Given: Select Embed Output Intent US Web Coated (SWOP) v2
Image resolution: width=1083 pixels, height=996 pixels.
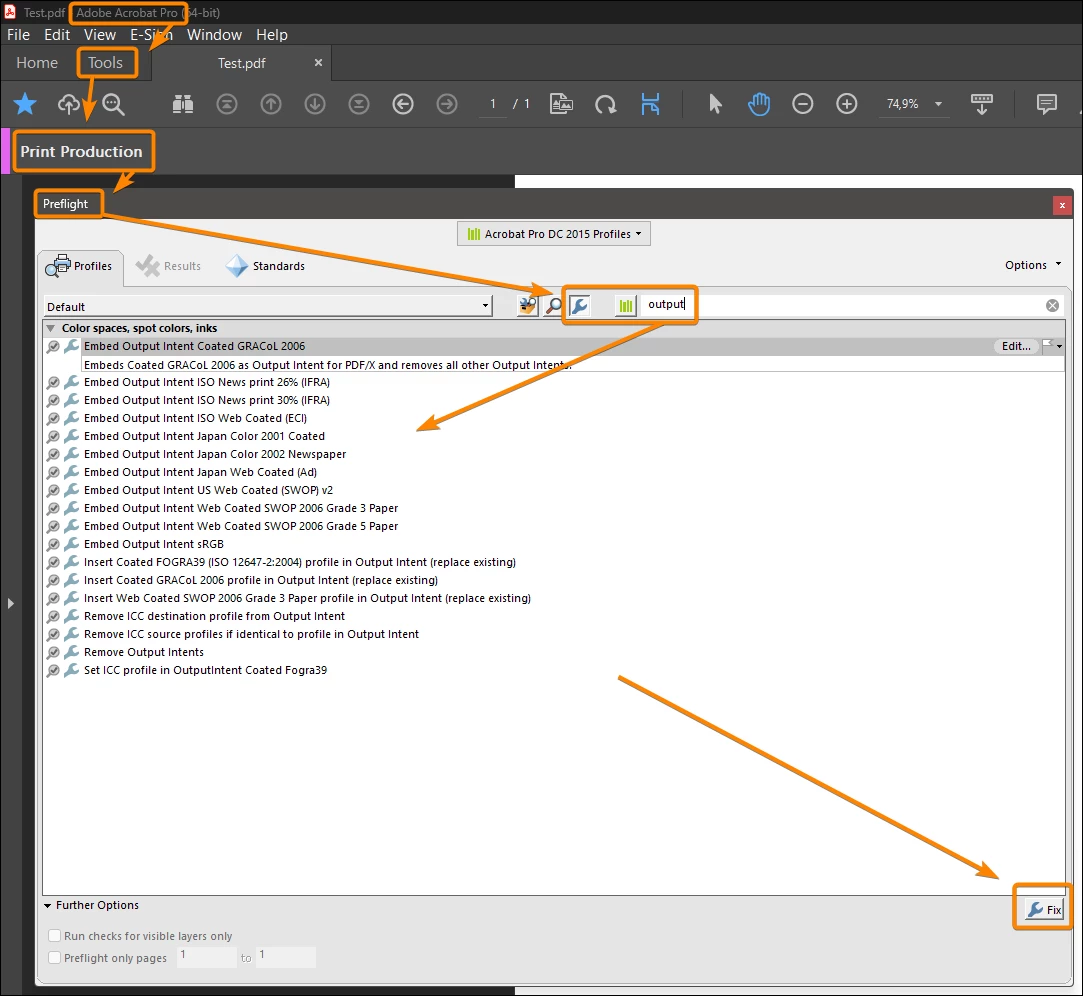Looking at the screenshot, I should [x=208, y=490].
